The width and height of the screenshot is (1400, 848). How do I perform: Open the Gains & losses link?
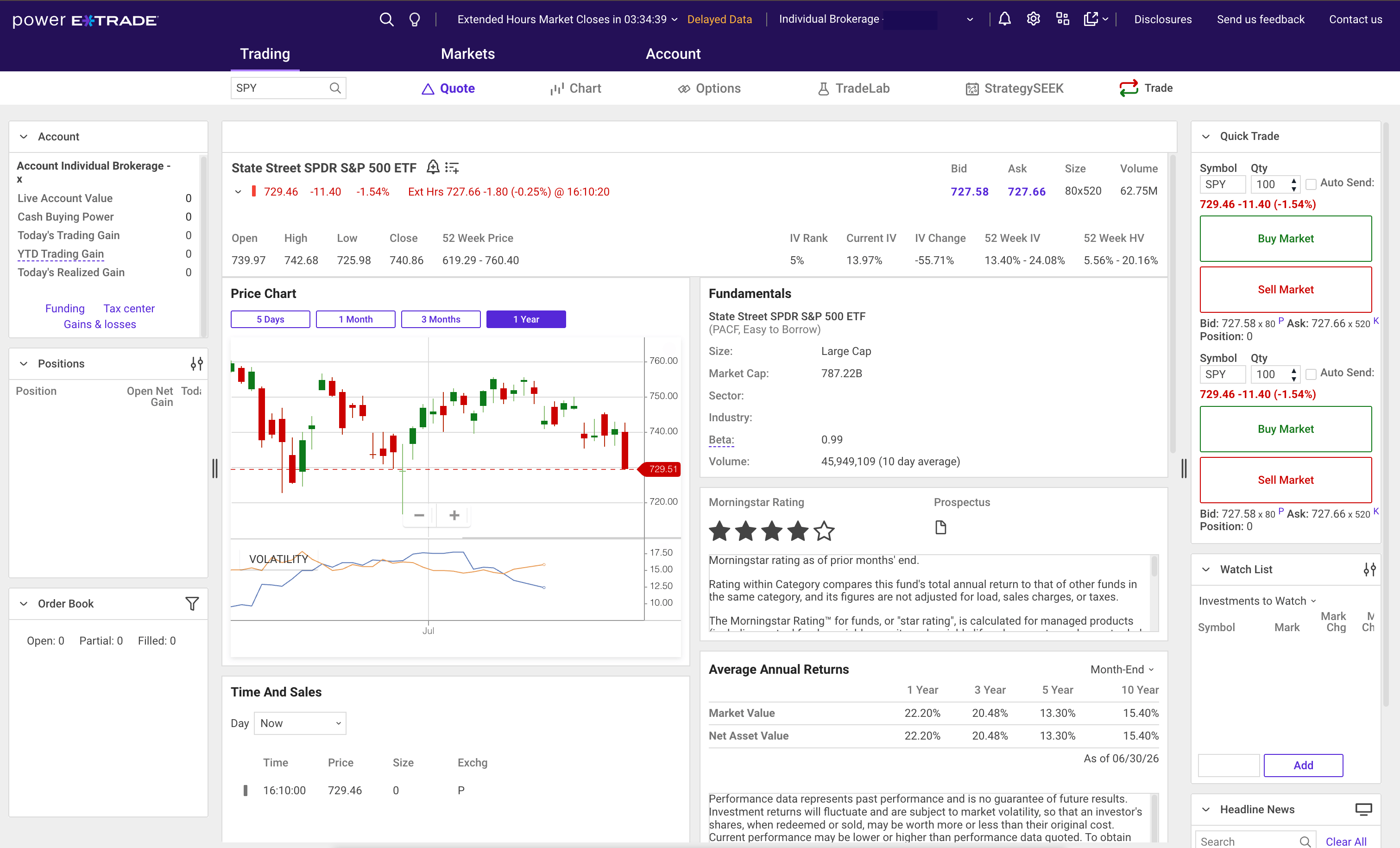[100, 324]
